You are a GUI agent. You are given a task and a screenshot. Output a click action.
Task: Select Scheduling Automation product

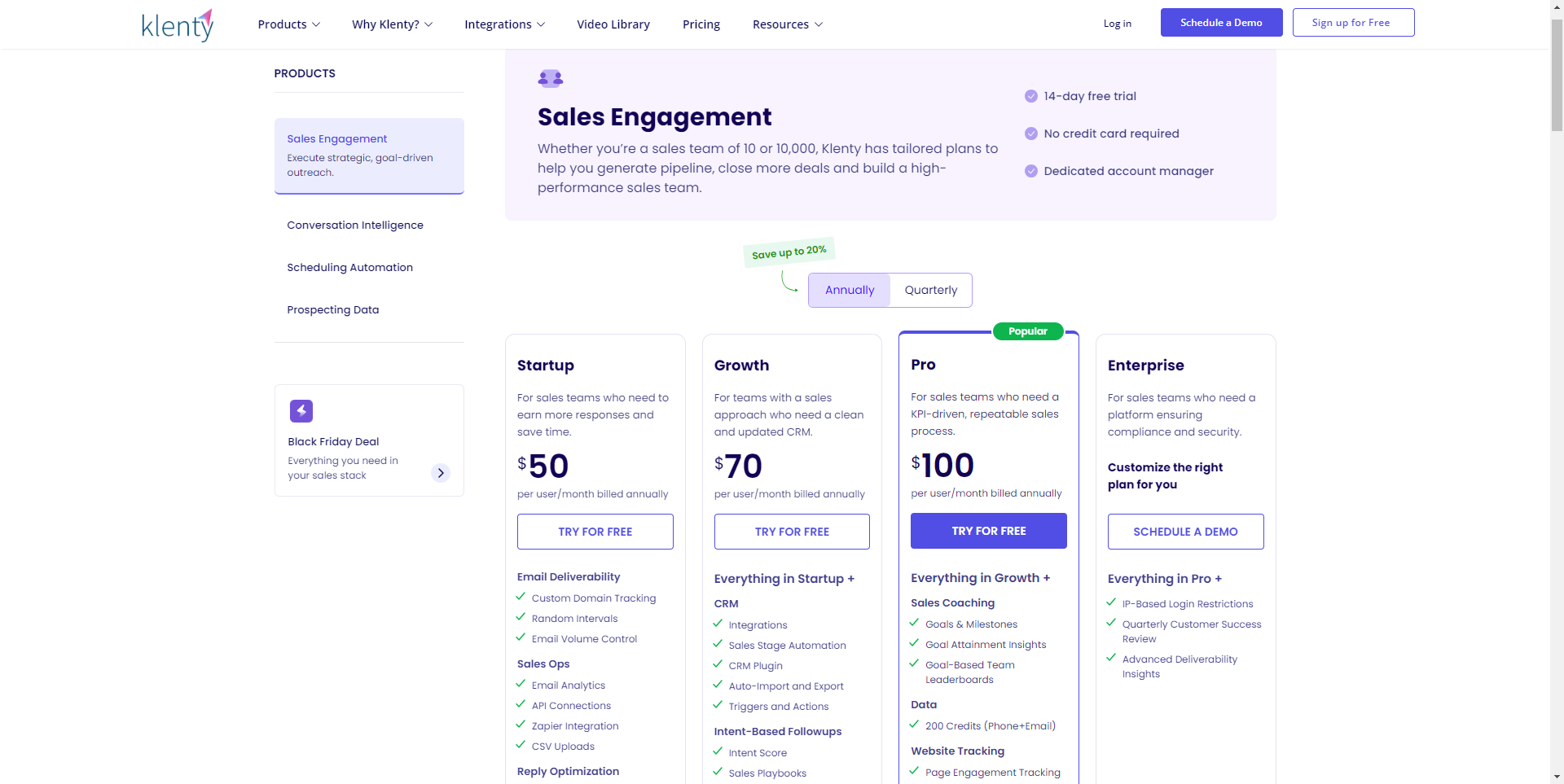pyautogui.click(x=350, y=268)
